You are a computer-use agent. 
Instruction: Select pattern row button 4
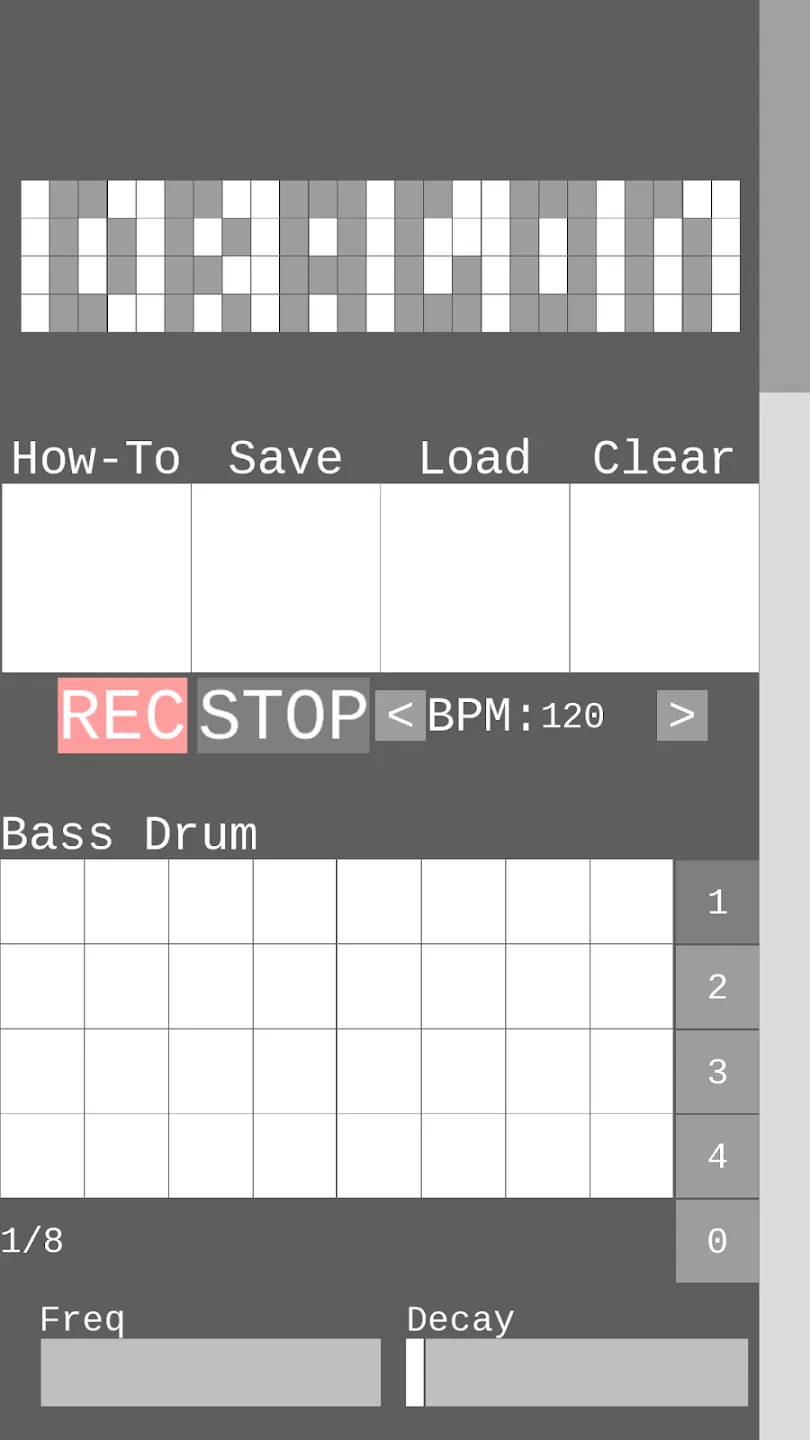point(717,1156)
